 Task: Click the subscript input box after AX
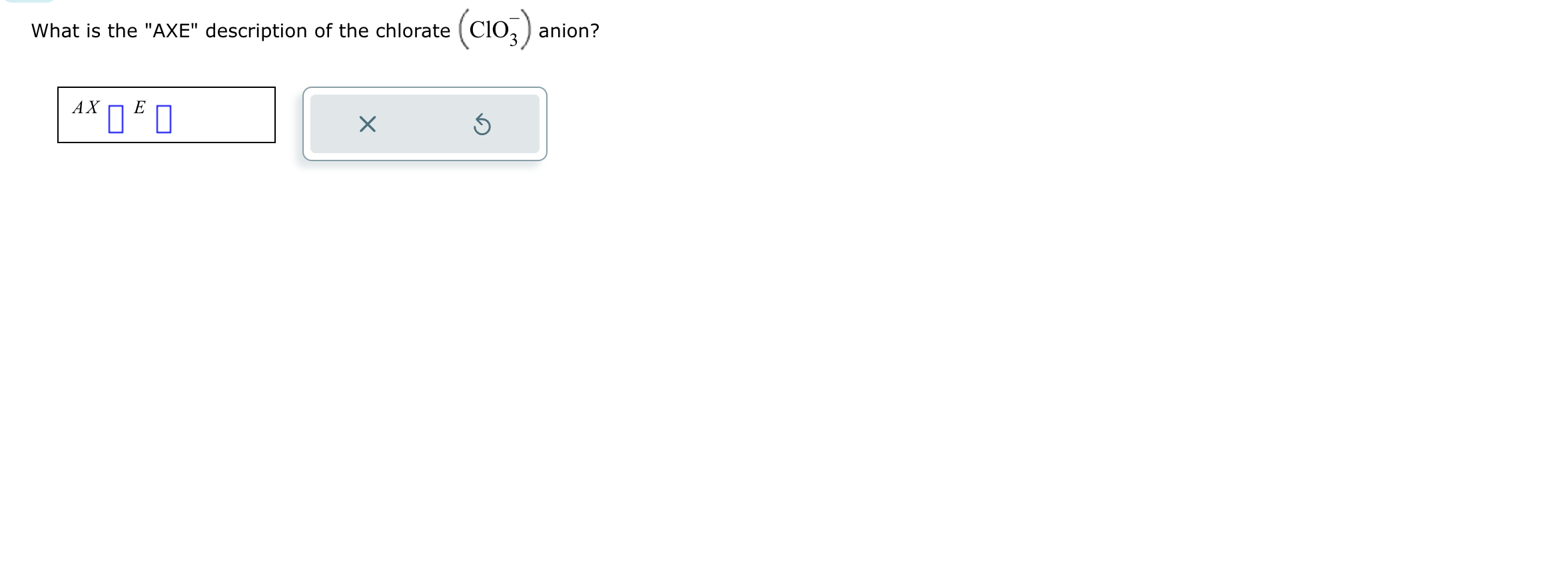[x=116, y=119]
